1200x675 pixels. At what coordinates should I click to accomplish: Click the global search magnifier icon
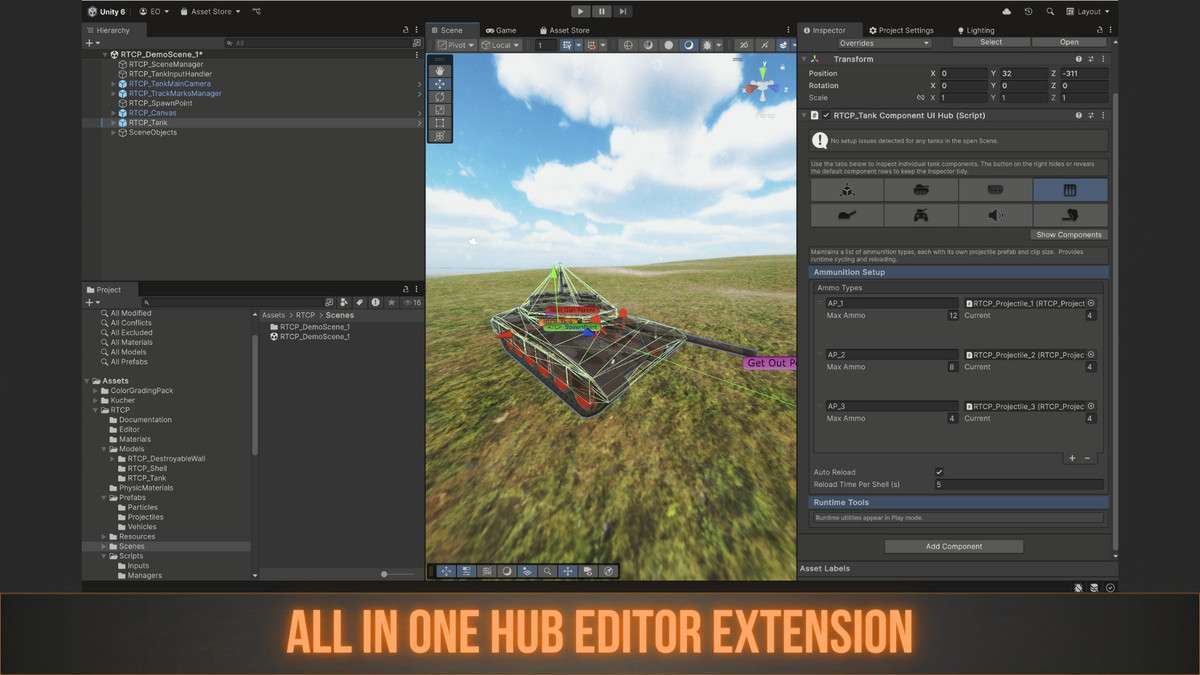coord(1050,11)
